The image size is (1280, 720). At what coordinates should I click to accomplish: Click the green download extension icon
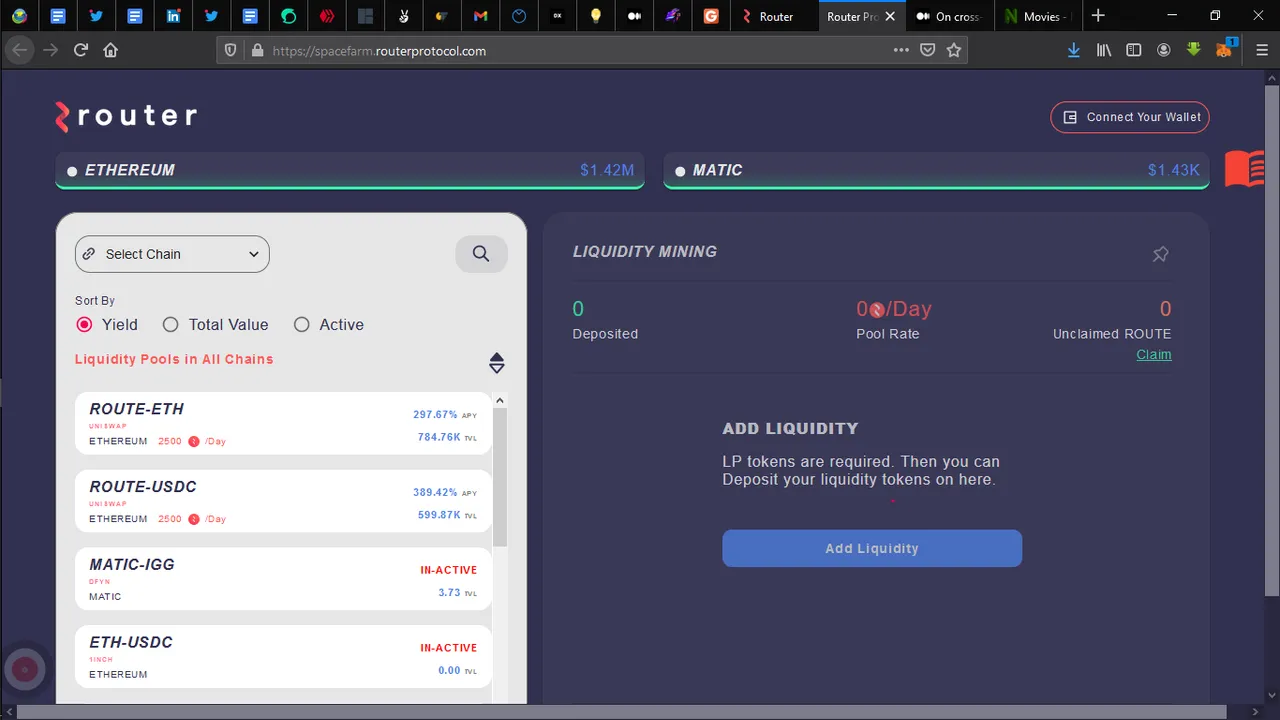[x=1194, y=50]
